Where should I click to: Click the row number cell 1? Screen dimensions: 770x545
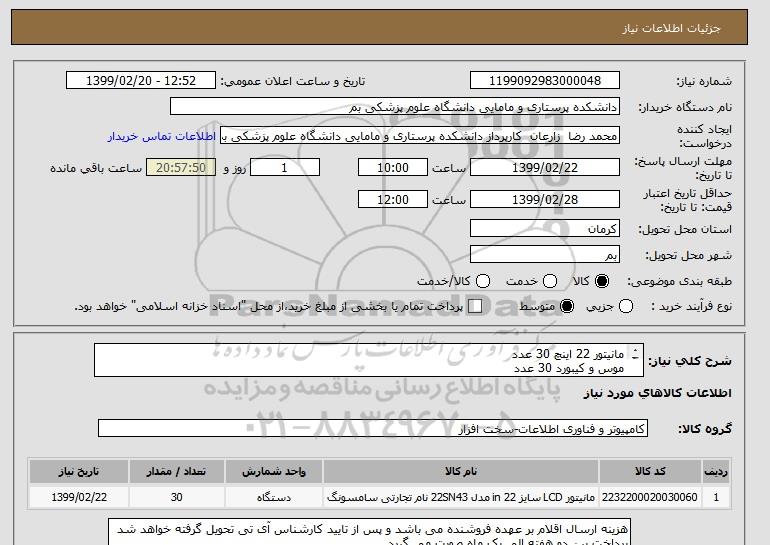click(x=716, y=497)
